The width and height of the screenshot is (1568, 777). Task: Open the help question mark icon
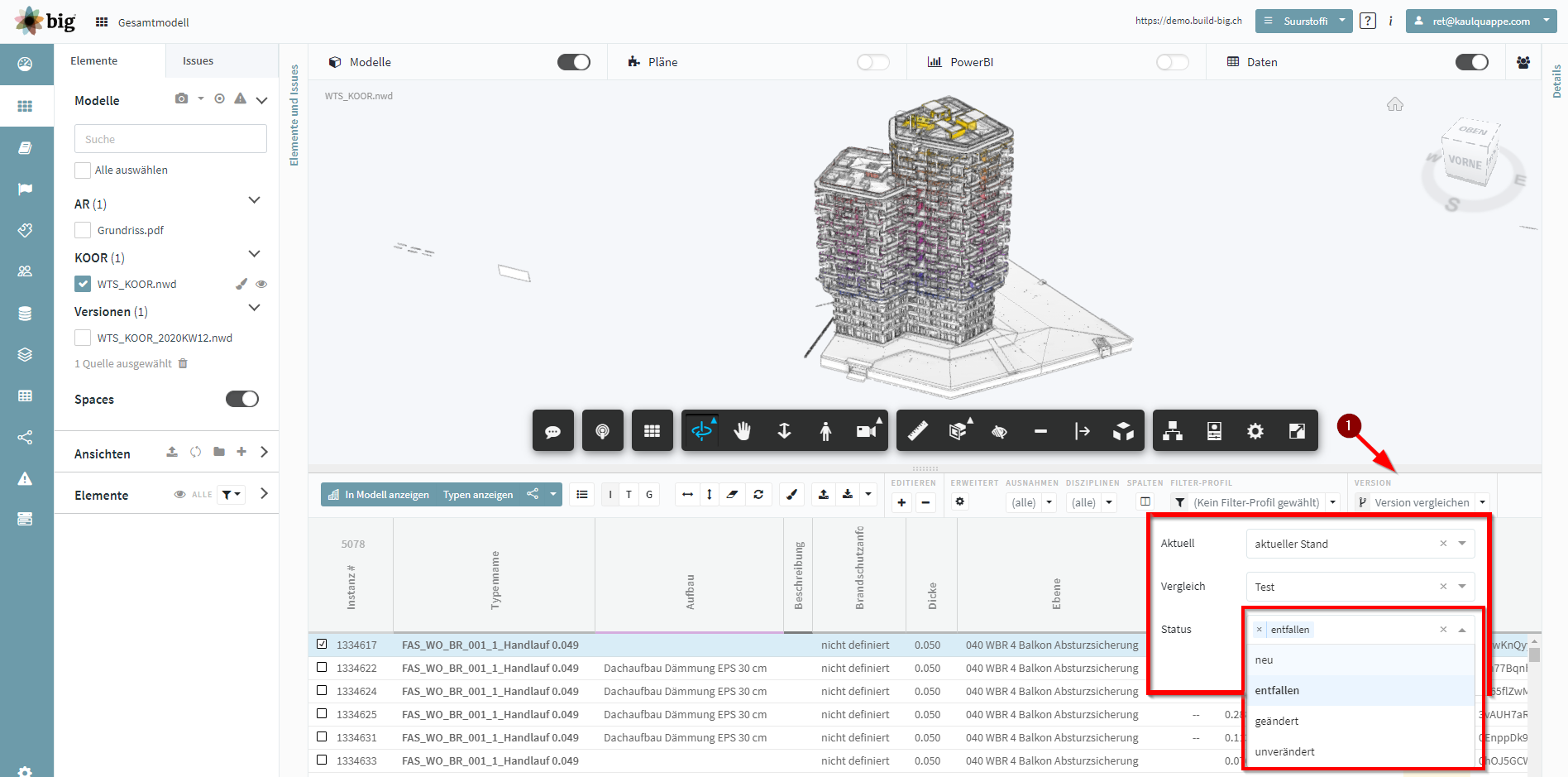point(1368,21)
